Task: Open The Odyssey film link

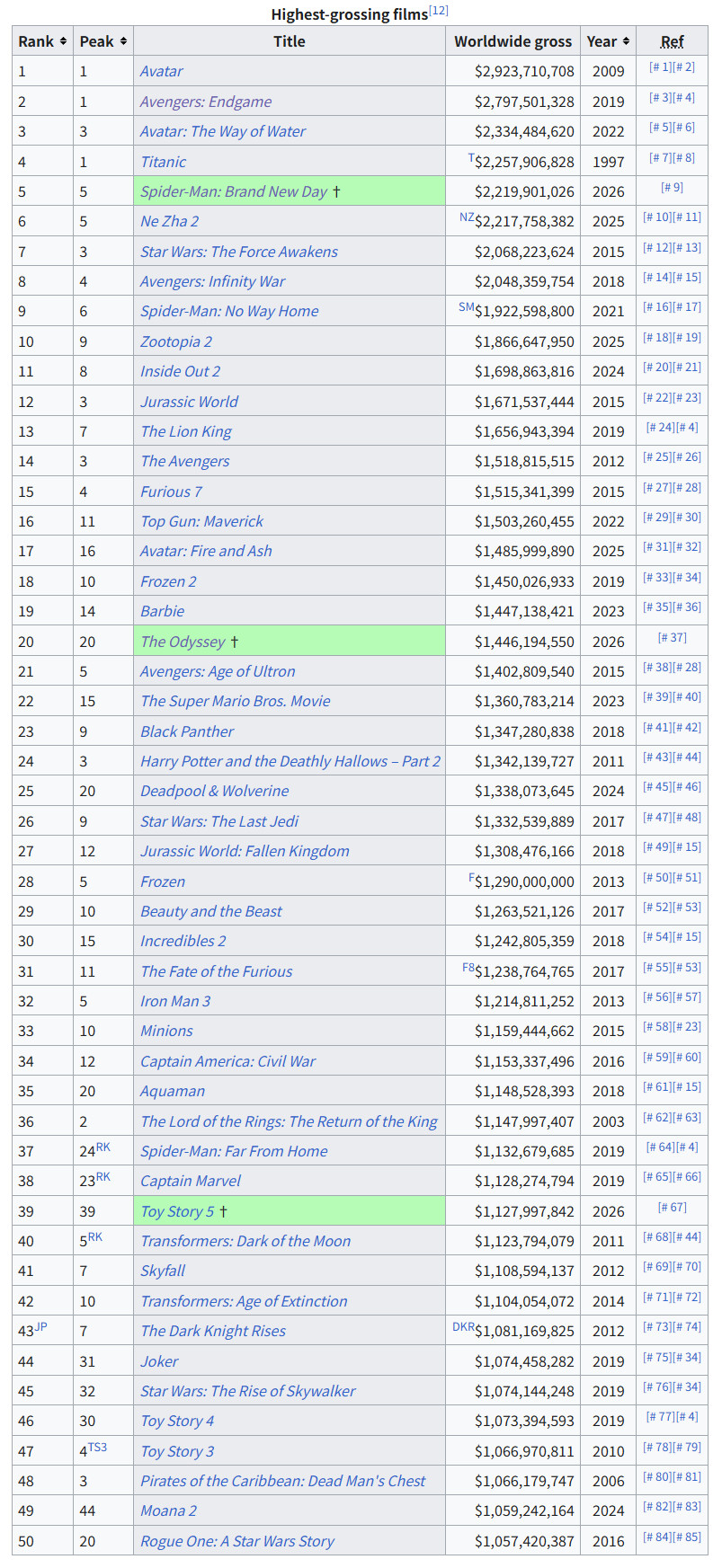Action: [x=183, y=642]
